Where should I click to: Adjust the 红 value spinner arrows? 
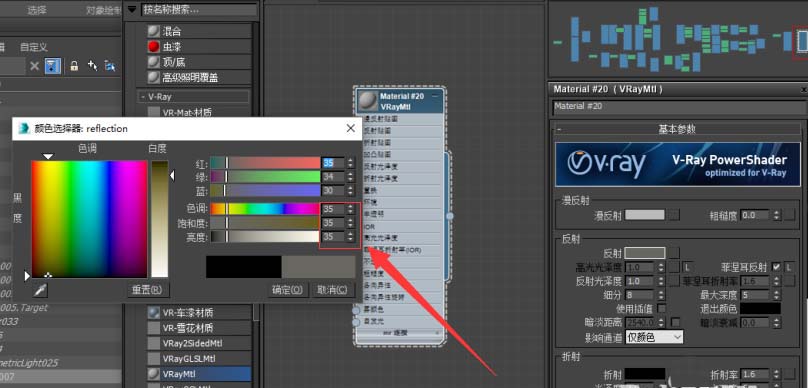click(350, 163)
